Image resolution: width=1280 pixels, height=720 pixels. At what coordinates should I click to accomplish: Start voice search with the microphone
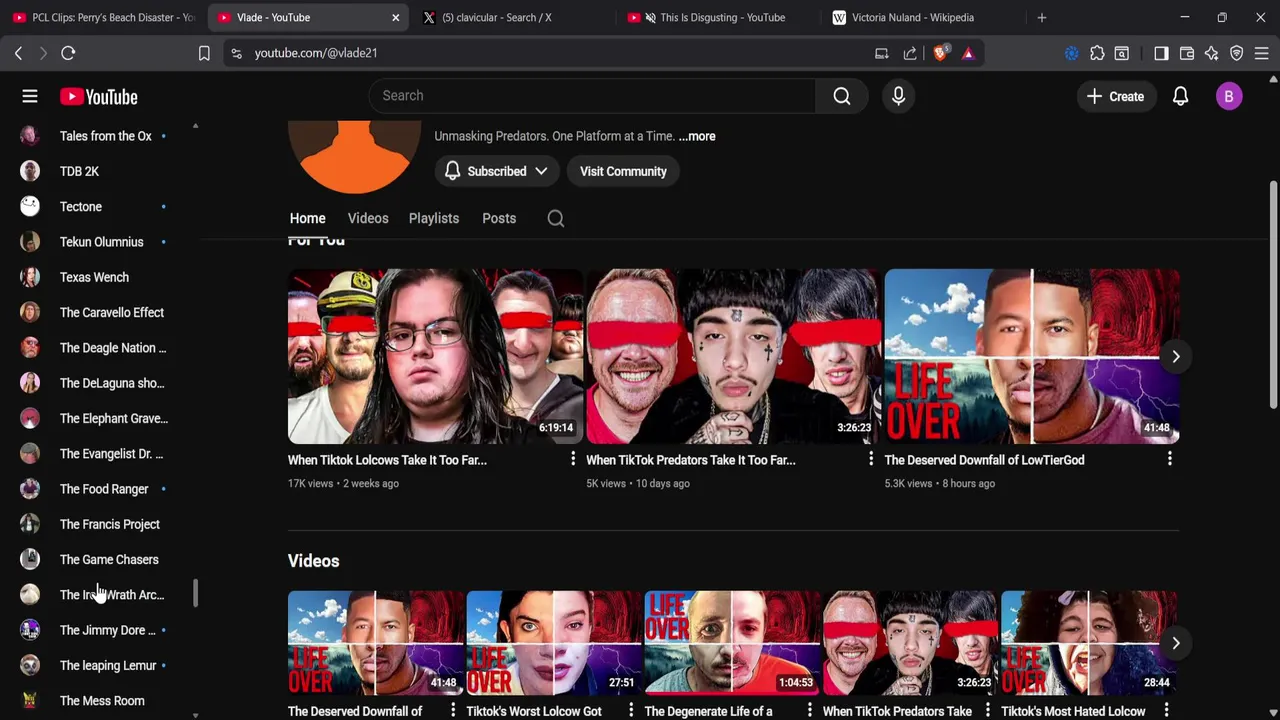coord(898,96)
